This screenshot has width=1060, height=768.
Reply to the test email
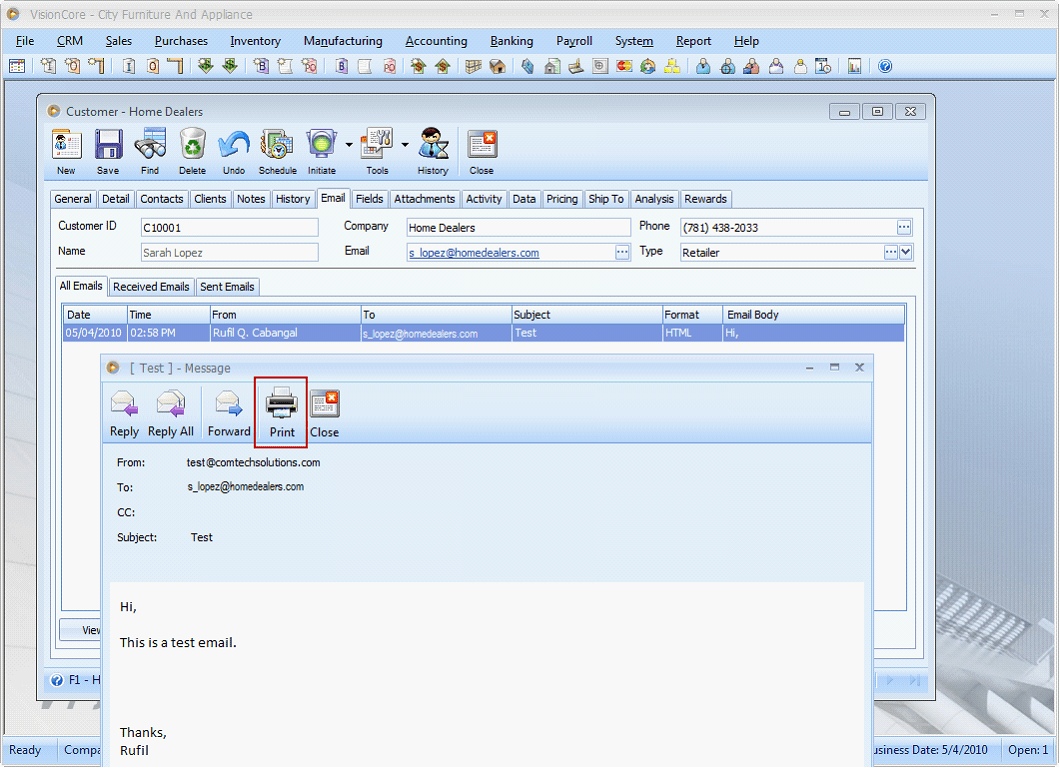pos(123,411)
